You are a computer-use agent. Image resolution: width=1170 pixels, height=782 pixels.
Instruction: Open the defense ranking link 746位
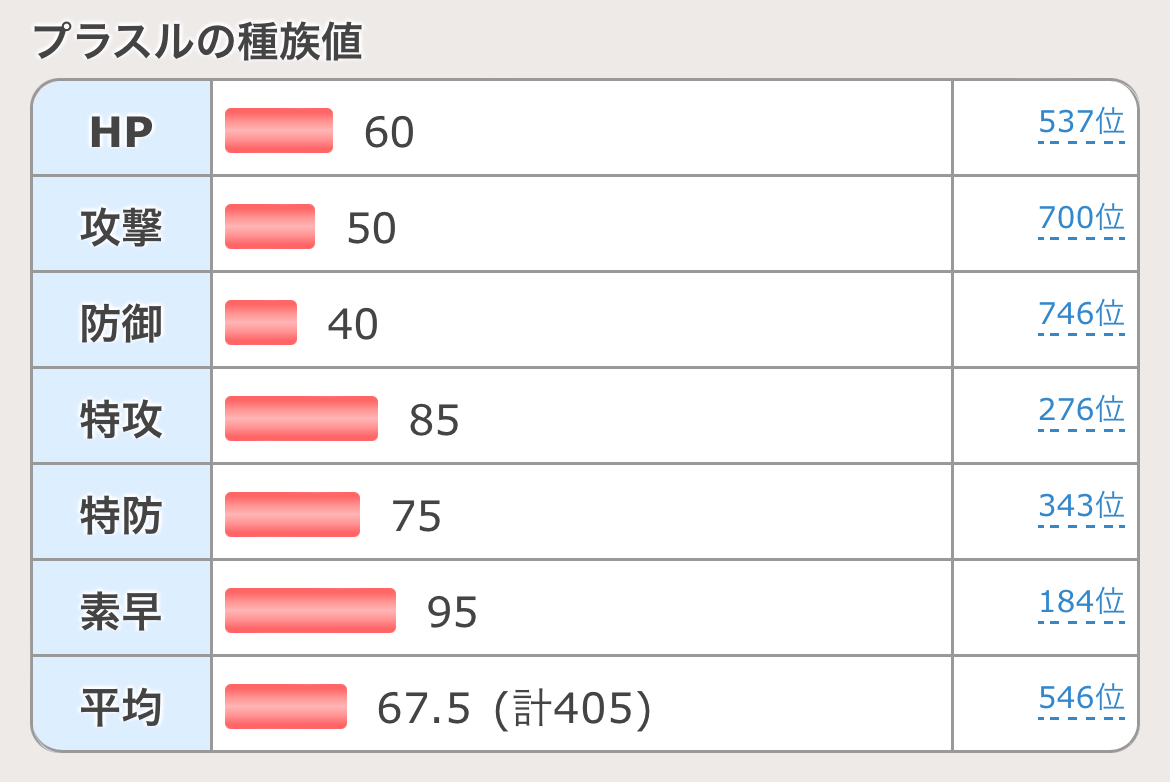[1081, 314]
